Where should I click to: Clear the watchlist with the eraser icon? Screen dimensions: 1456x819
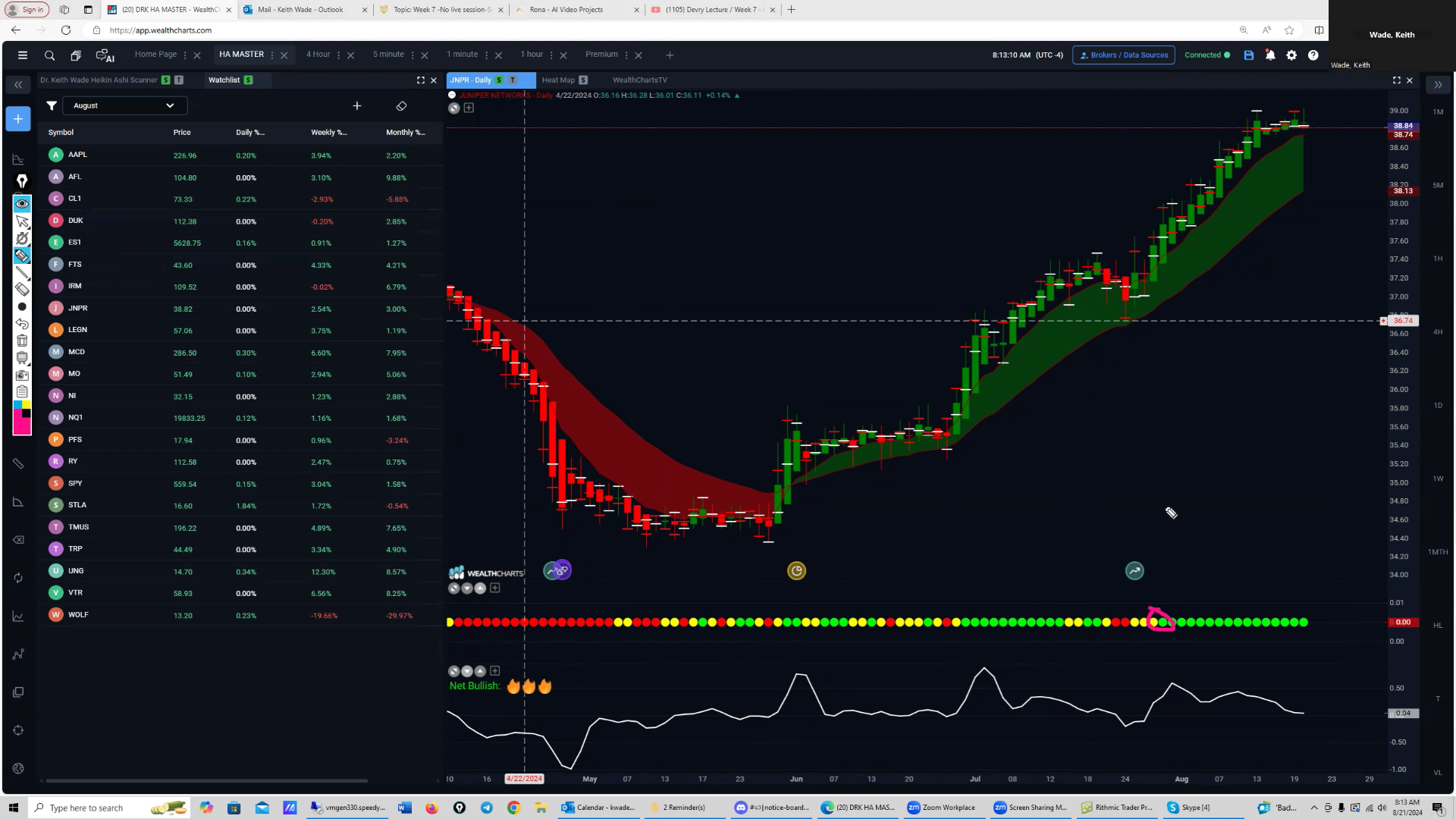pos(401,106)
